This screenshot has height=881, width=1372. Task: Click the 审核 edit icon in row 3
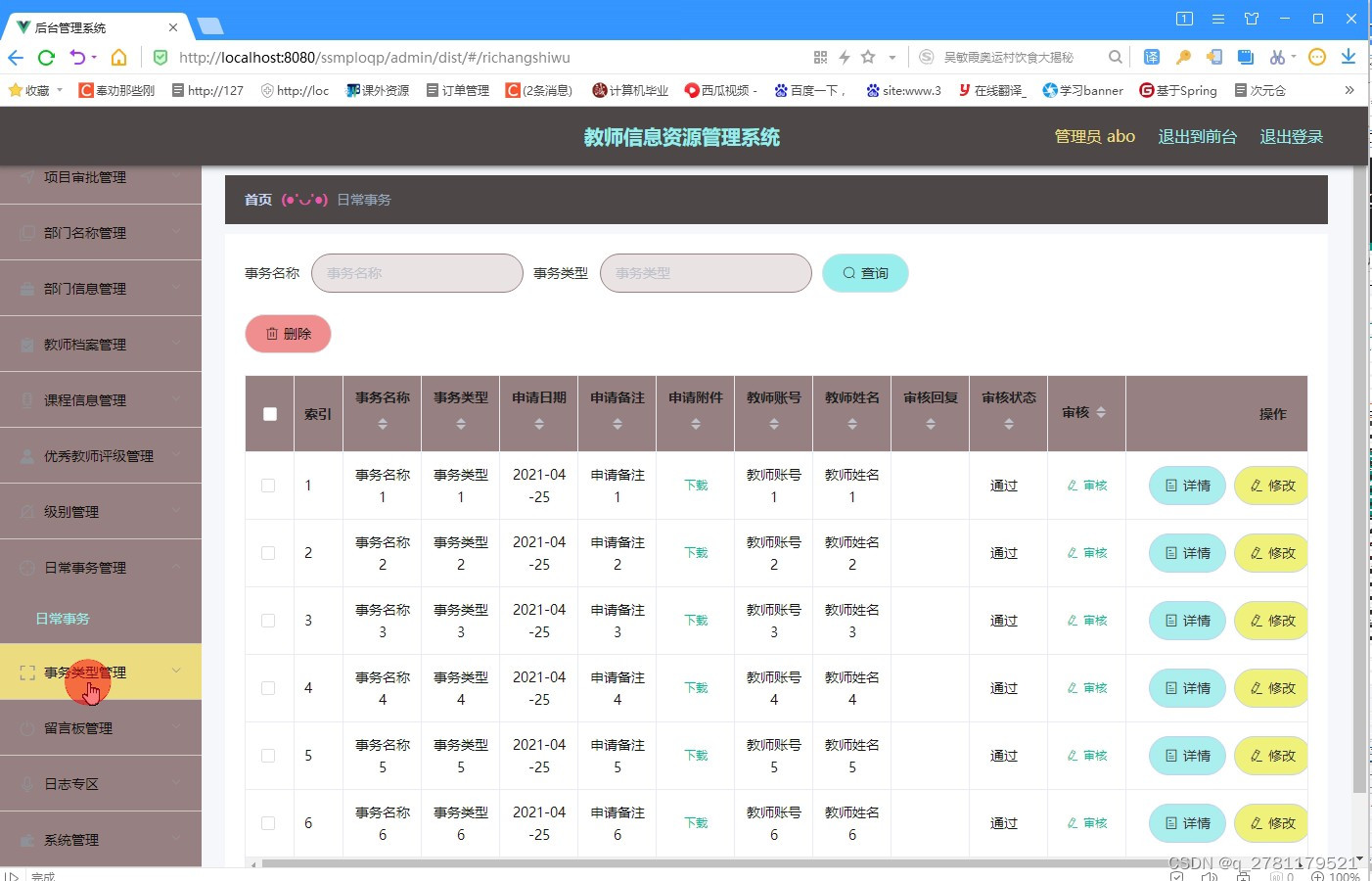1073,621
